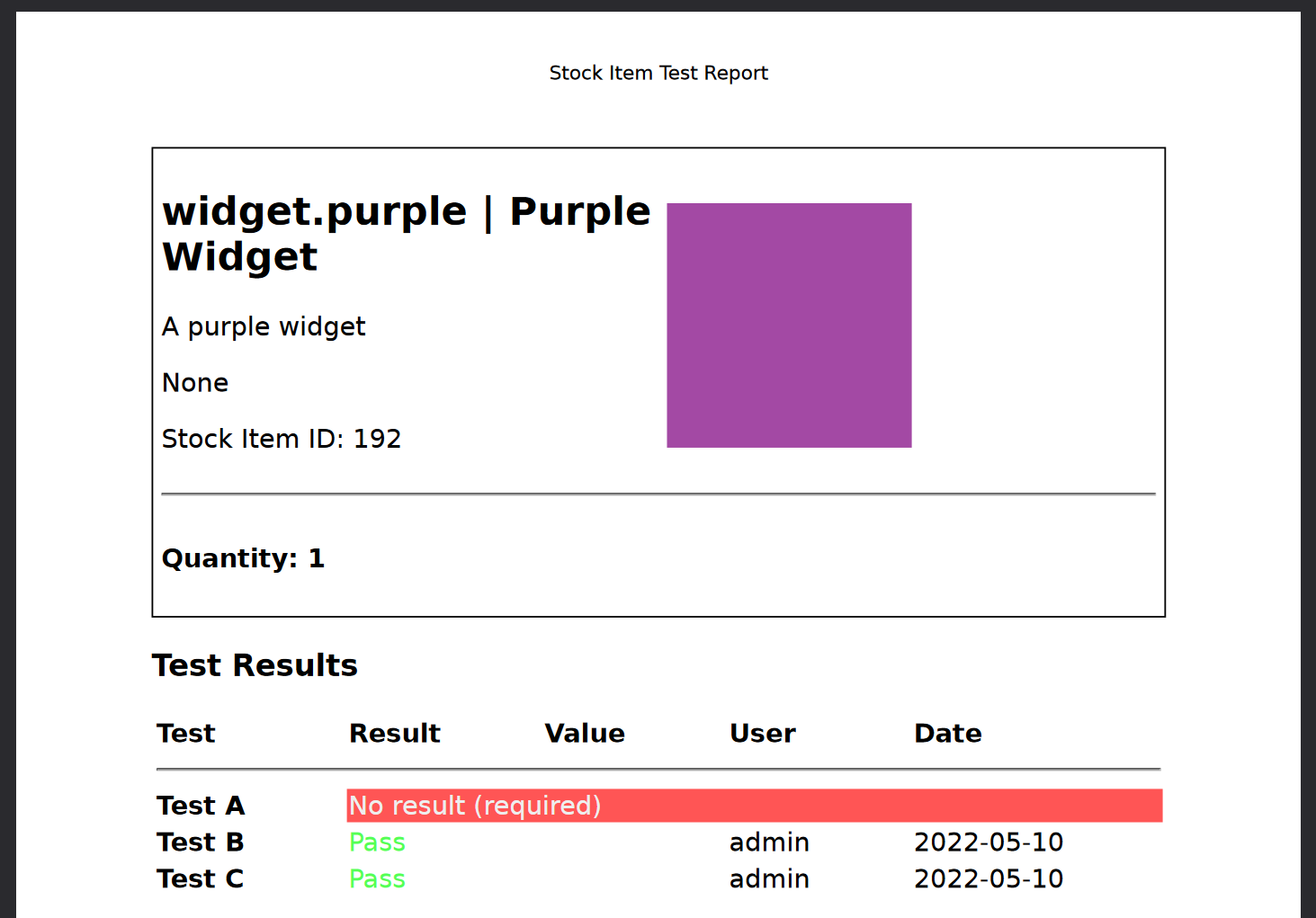Click the Stock Item ID: 192 line

coord(281,439)
